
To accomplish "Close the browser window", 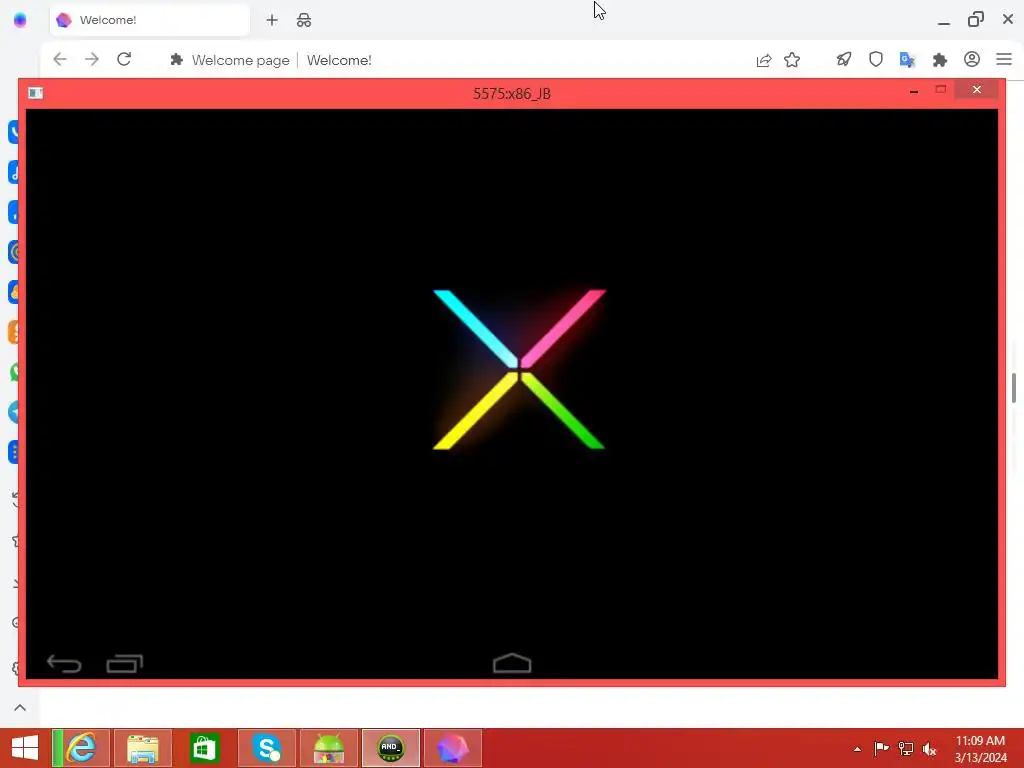I will click(1008, 19).
